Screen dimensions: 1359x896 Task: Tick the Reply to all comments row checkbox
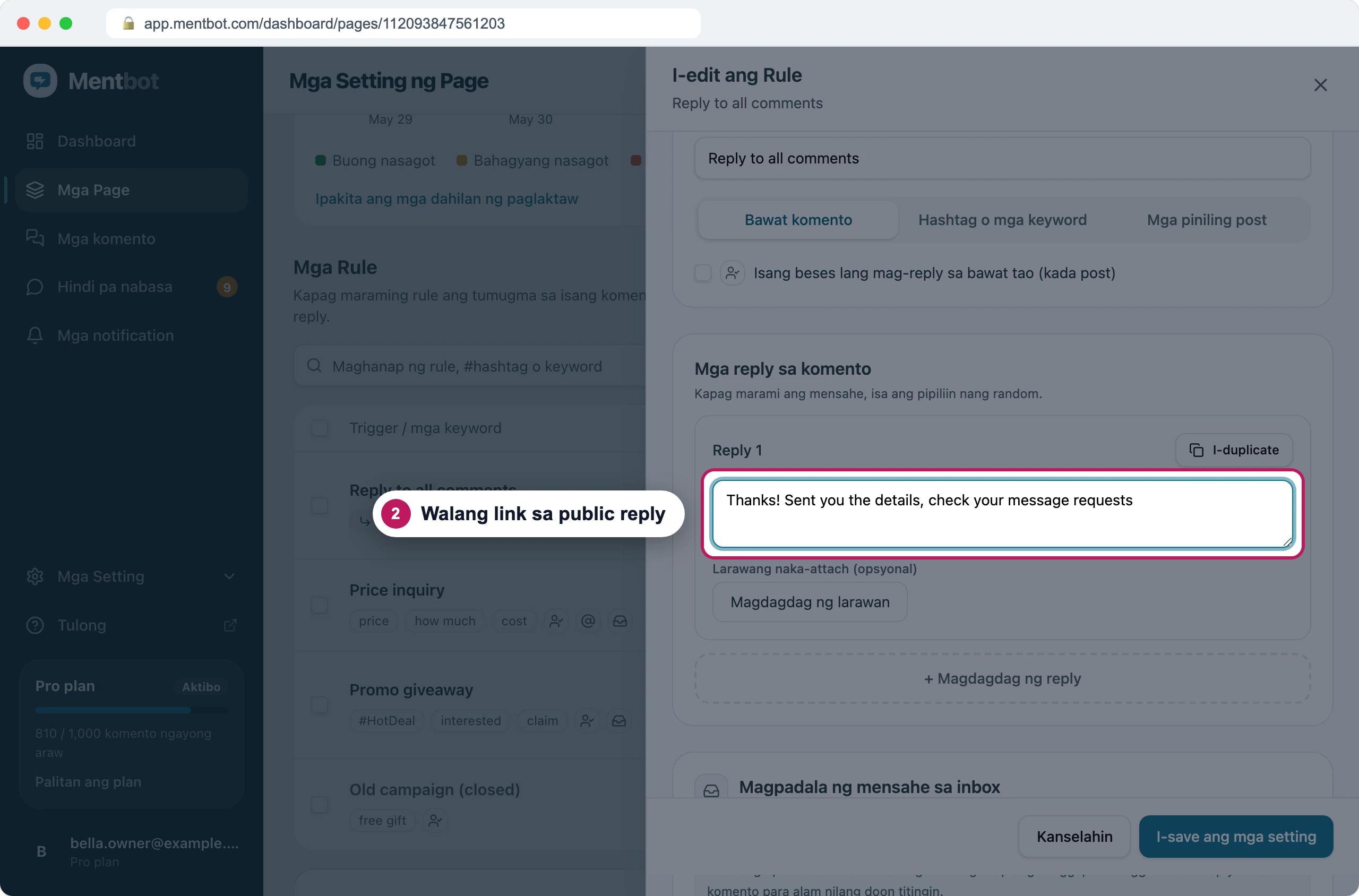320,505
